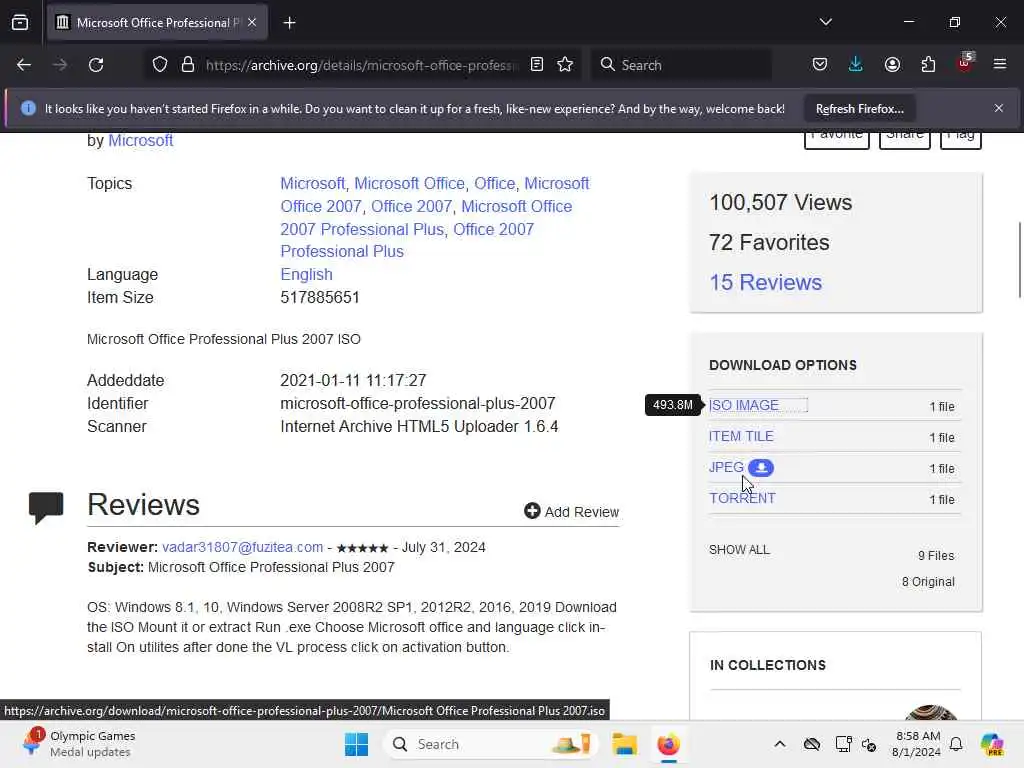Screen dimensions: 1024x768
Task: Open File Explorer from the taskbar
Action: coord(624,744)
